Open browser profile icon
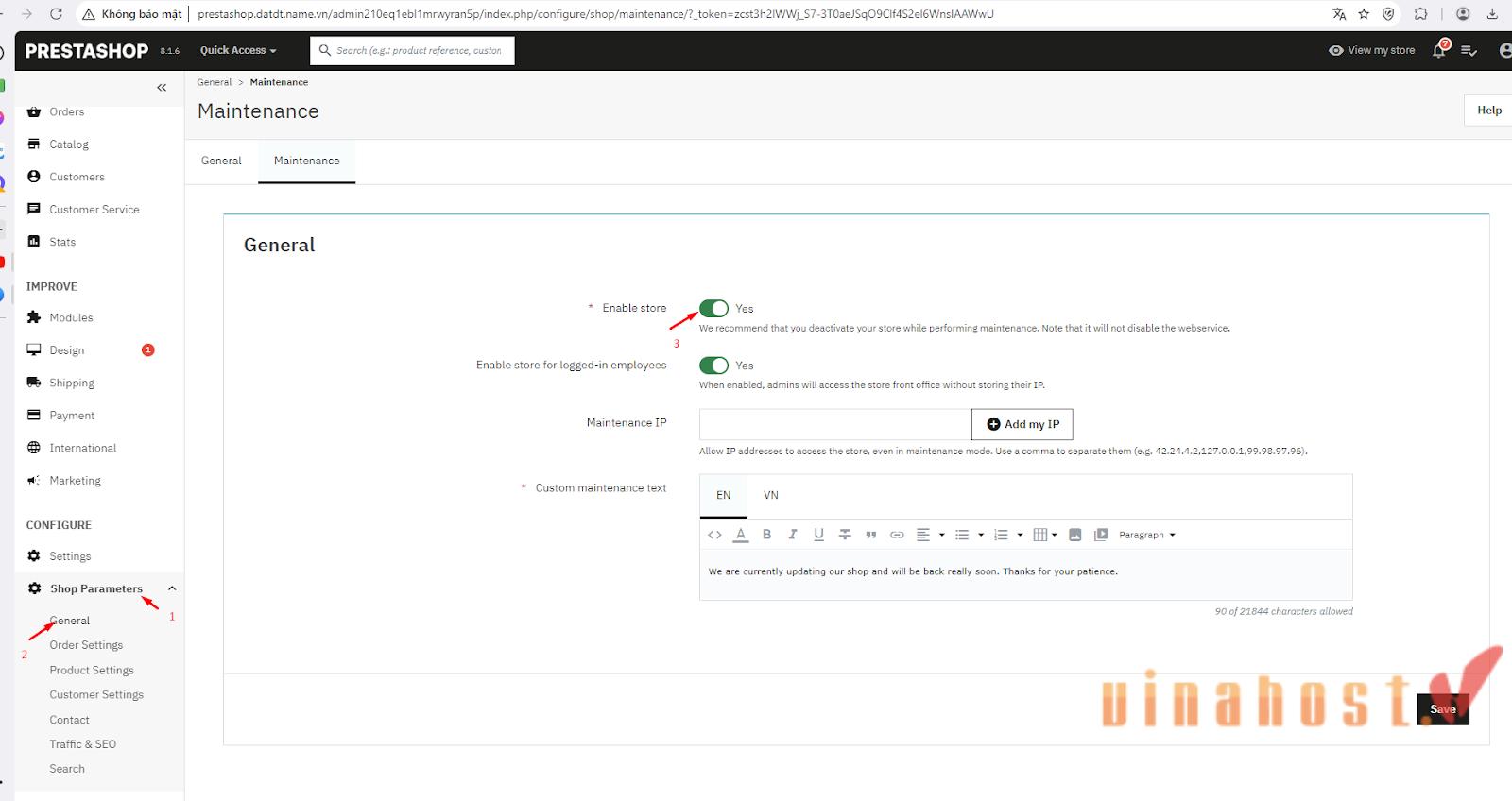The width and height of the screenshot is (1512, 801). [1463, 14]
